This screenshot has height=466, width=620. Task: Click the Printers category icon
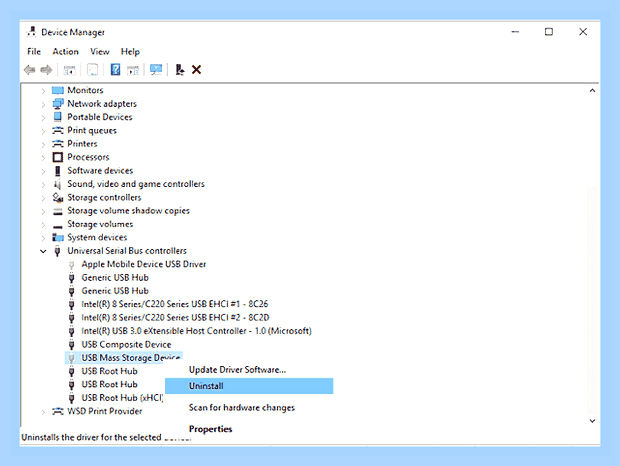(58, 143)
